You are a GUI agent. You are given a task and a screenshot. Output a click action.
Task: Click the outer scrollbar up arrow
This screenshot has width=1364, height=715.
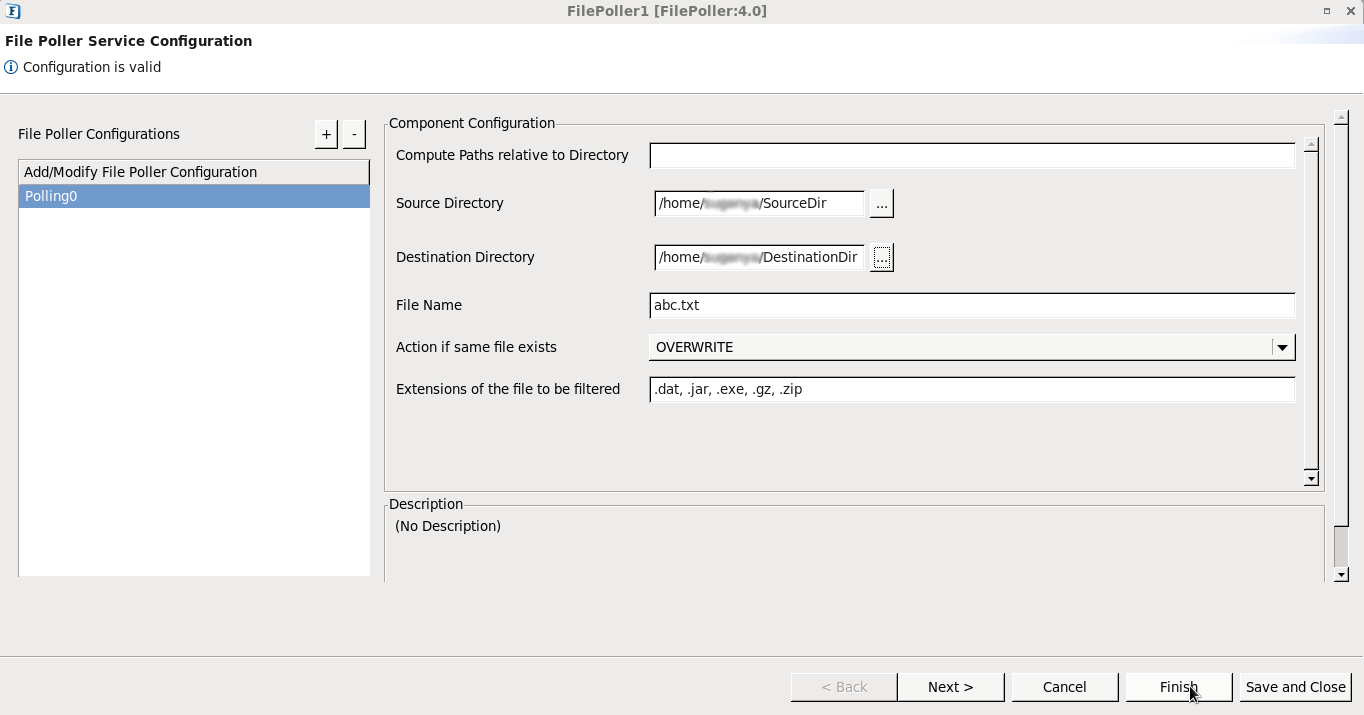tap(1341, 118)
